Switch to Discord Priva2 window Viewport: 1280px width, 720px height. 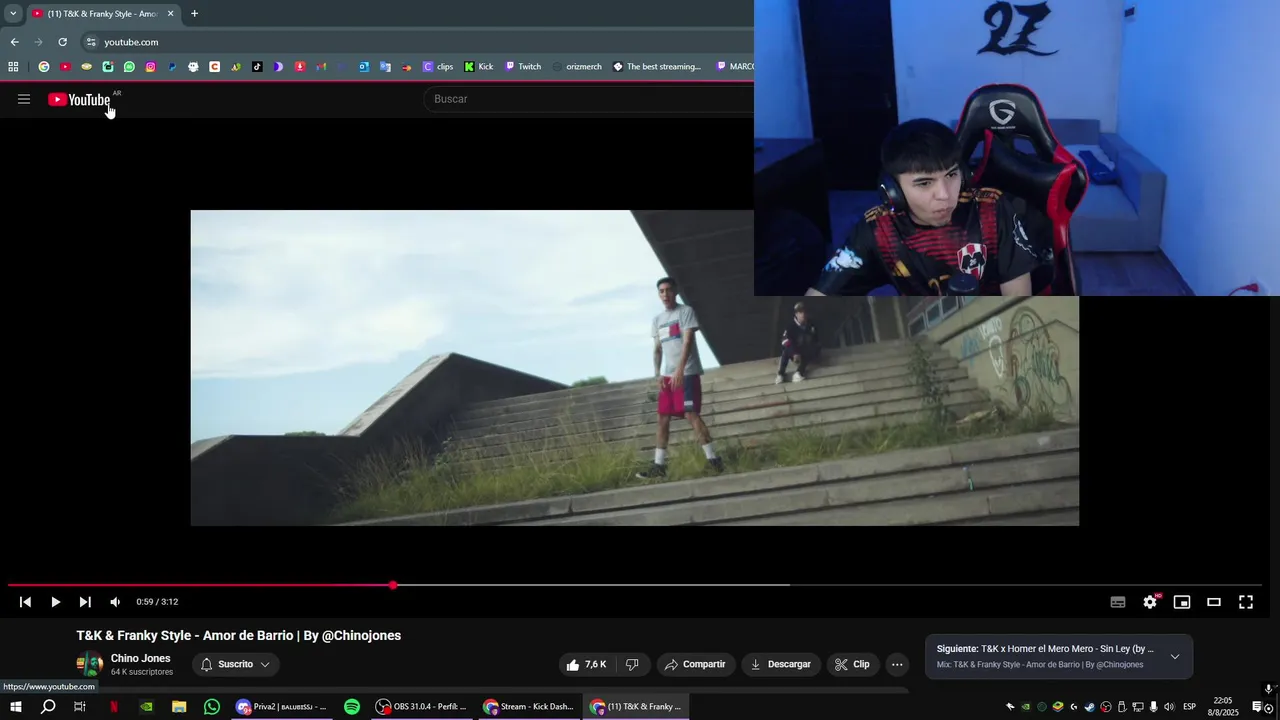pyautogui.click(x=281, y=707)
